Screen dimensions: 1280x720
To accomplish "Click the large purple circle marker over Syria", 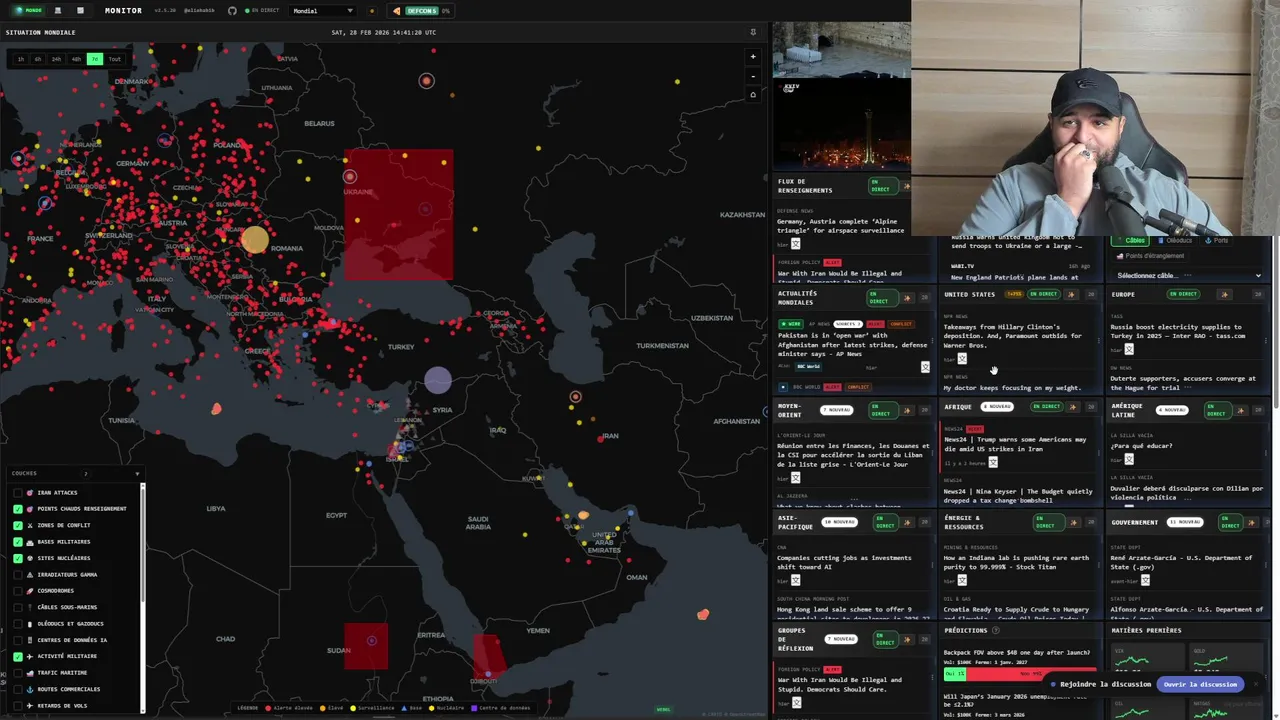I will (x=437, y=380).
